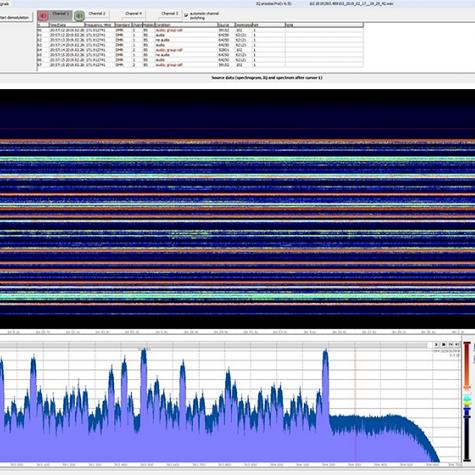Sort table by Frequency MHz column header
Viewport: 475px width, 475px height.
pyautogui.click(x=99, y=25)
